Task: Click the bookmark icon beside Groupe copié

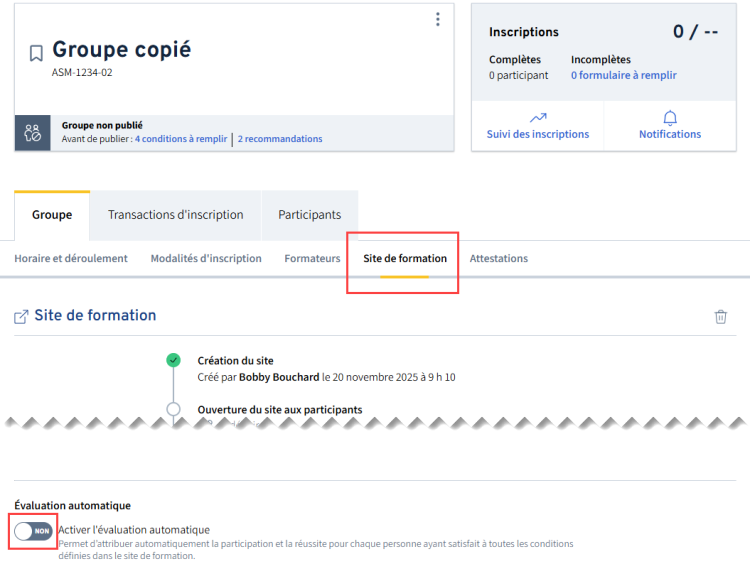Action: pos(36,53)
